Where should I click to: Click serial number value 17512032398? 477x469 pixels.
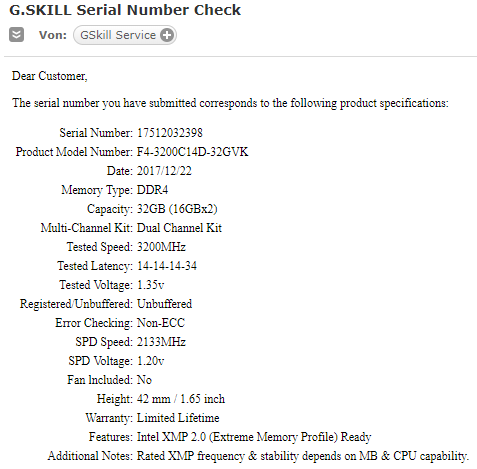[170, 133]
